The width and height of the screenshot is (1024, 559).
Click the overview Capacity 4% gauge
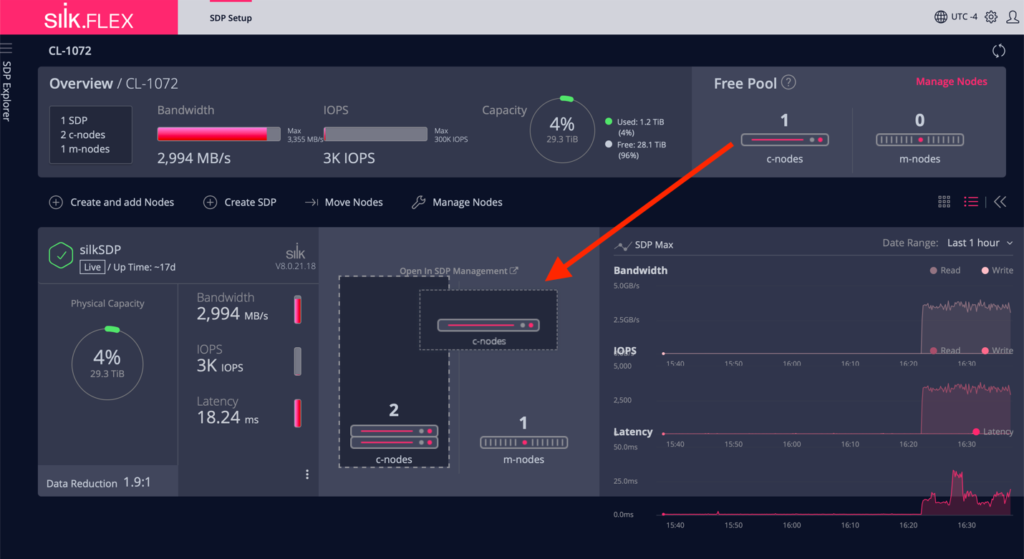562,129
